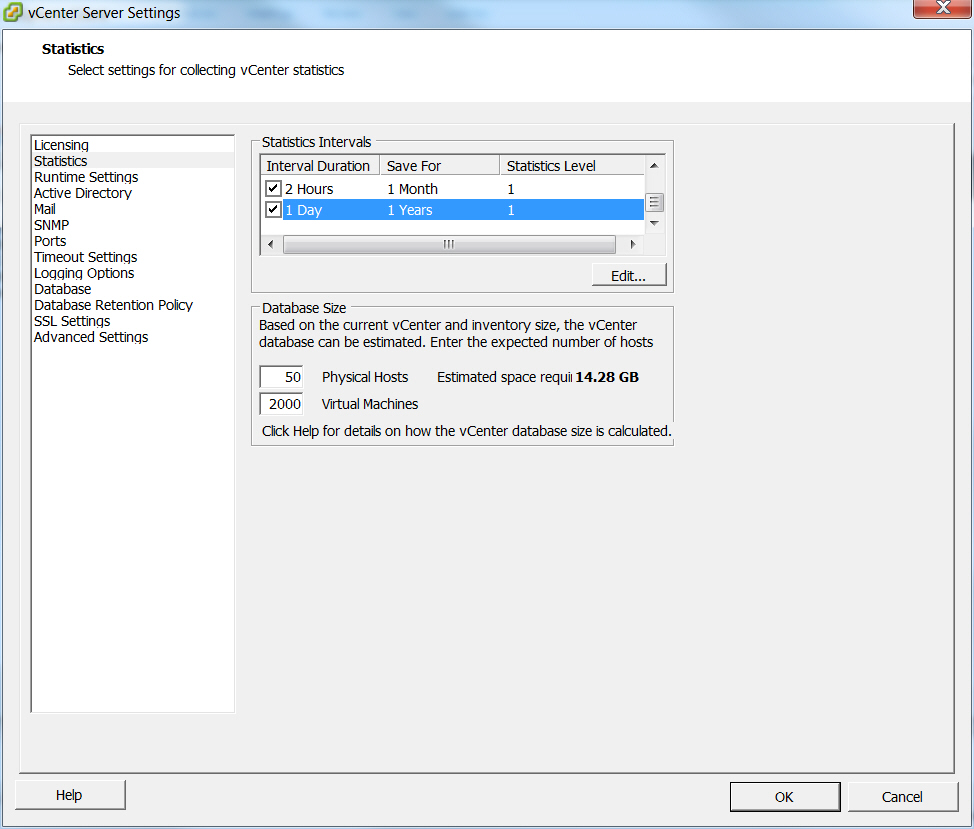Select SNMP in the settings list
974x829 pixels.
[x=52, y=225]
